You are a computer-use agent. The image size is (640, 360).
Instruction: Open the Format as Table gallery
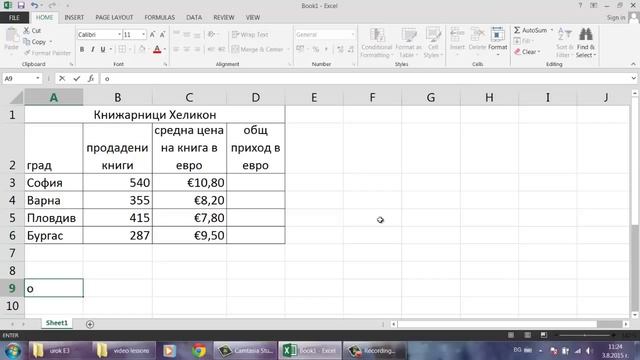pos(408,43)
